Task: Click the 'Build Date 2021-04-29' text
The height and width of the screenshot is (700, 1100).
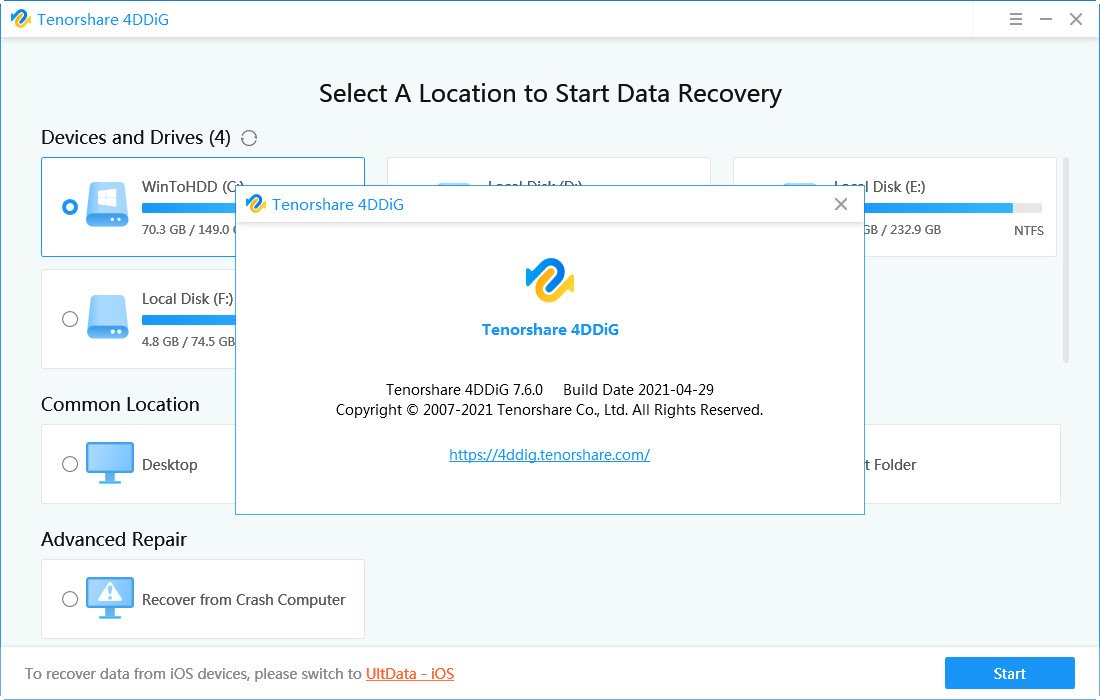Action: click(x=638, y=390)
